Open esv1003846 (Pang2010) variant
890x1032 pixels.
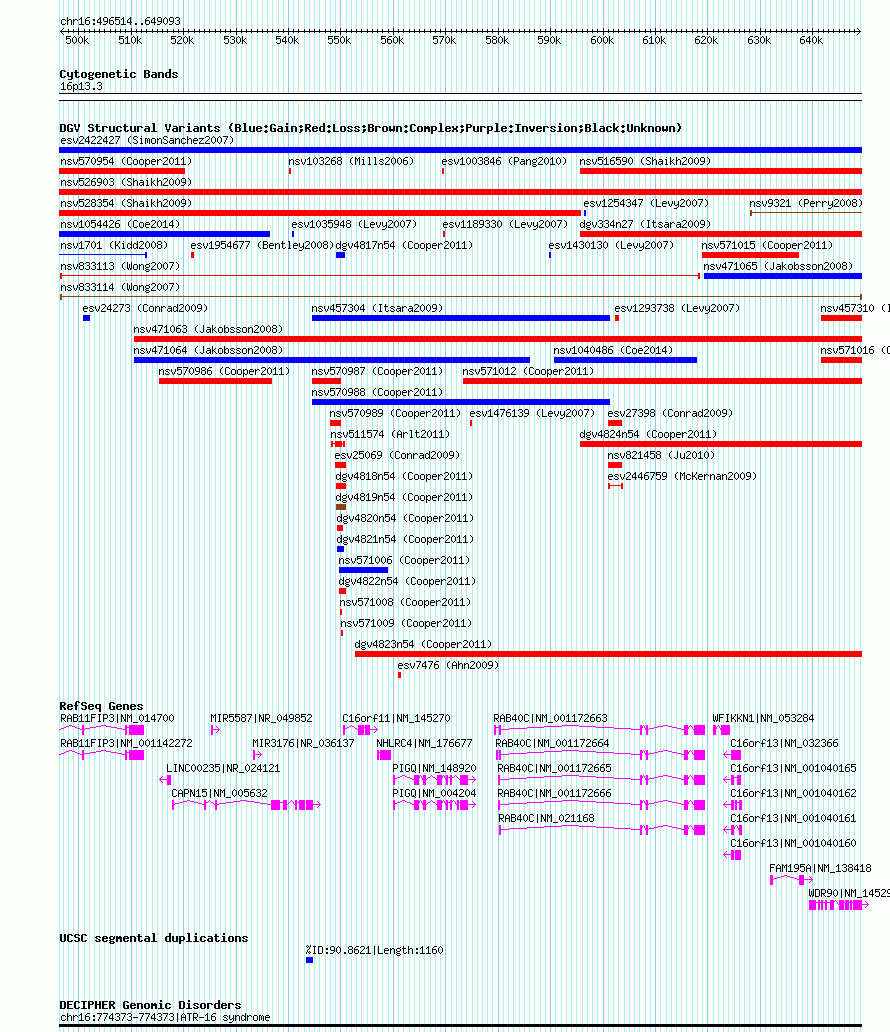coord(504,161)
